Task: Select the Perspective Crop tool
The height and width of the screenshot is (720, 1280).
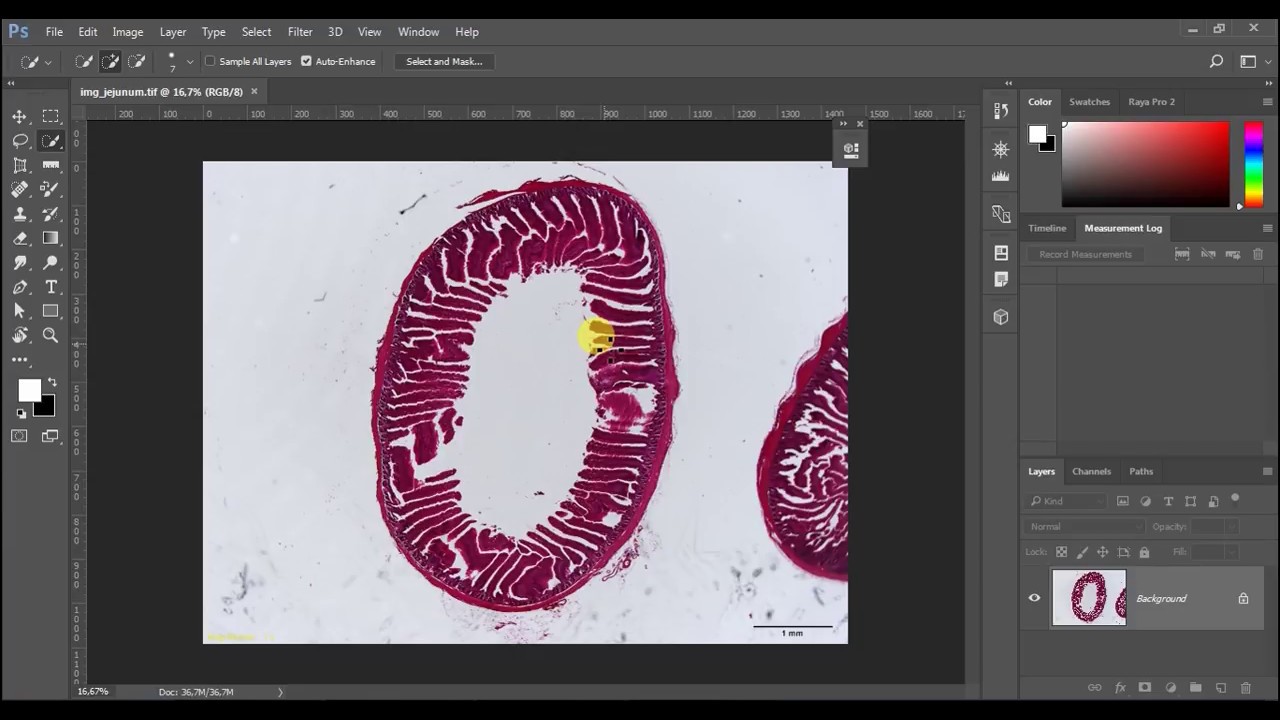Action: [20, 165]
